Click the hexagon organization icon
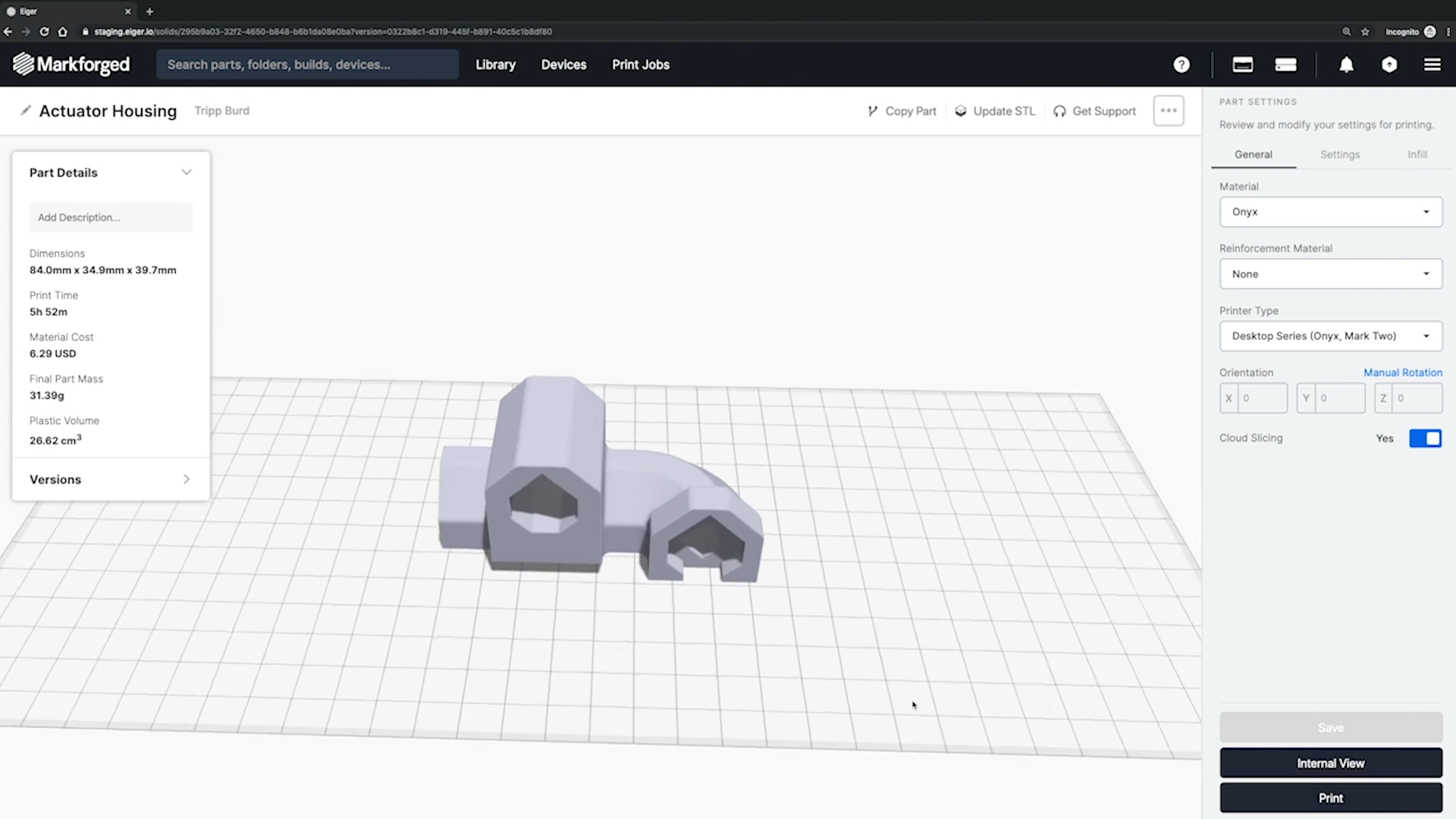 (1389, 64)
